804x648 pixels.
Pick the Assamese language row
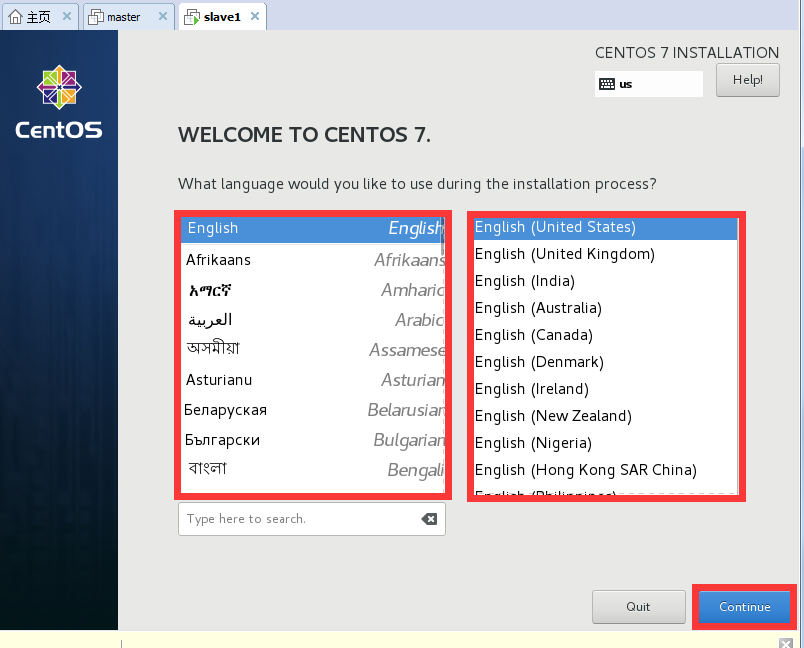coord(312,350)
